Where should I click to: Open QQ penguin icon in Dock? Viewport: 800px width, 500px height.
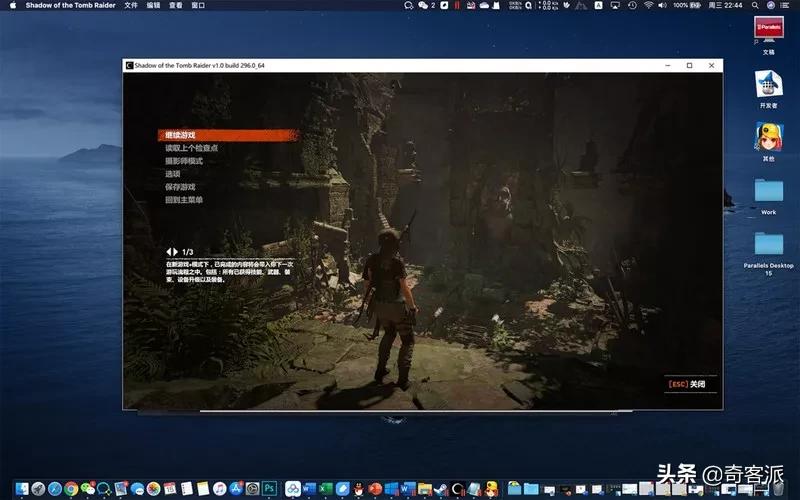pyautogui.click(x=359, y=489)
